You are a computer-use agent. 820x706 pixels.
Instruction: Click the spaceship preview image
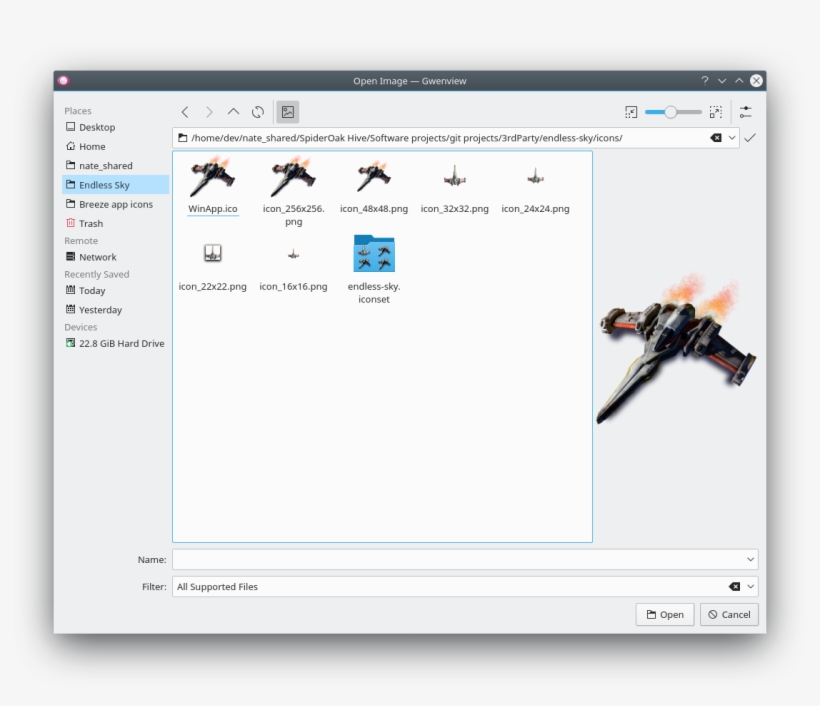tap(676, 349)
